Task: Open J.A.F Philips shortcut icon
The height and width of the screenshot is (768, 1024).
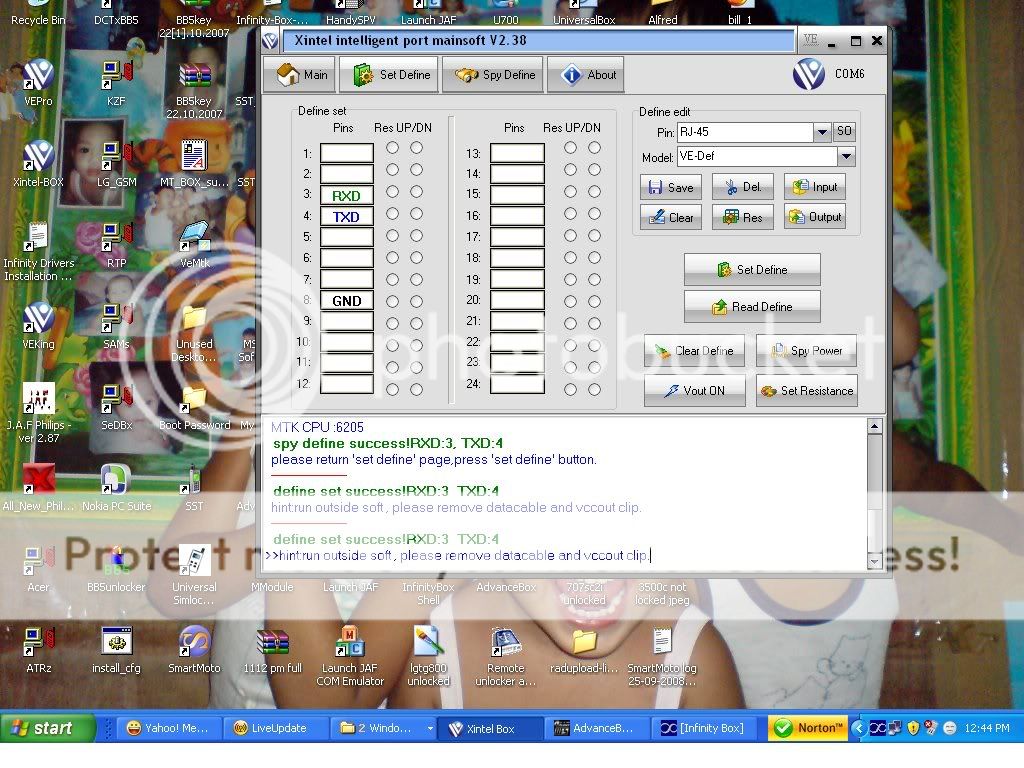Action: (38, 399)
